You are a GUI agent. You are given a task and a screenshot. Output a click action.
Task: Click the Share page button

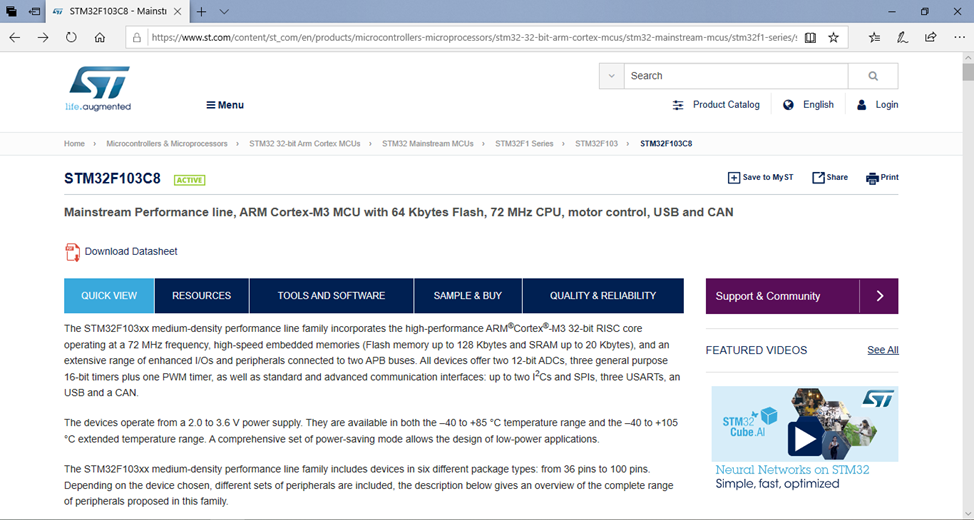[830, 178]
